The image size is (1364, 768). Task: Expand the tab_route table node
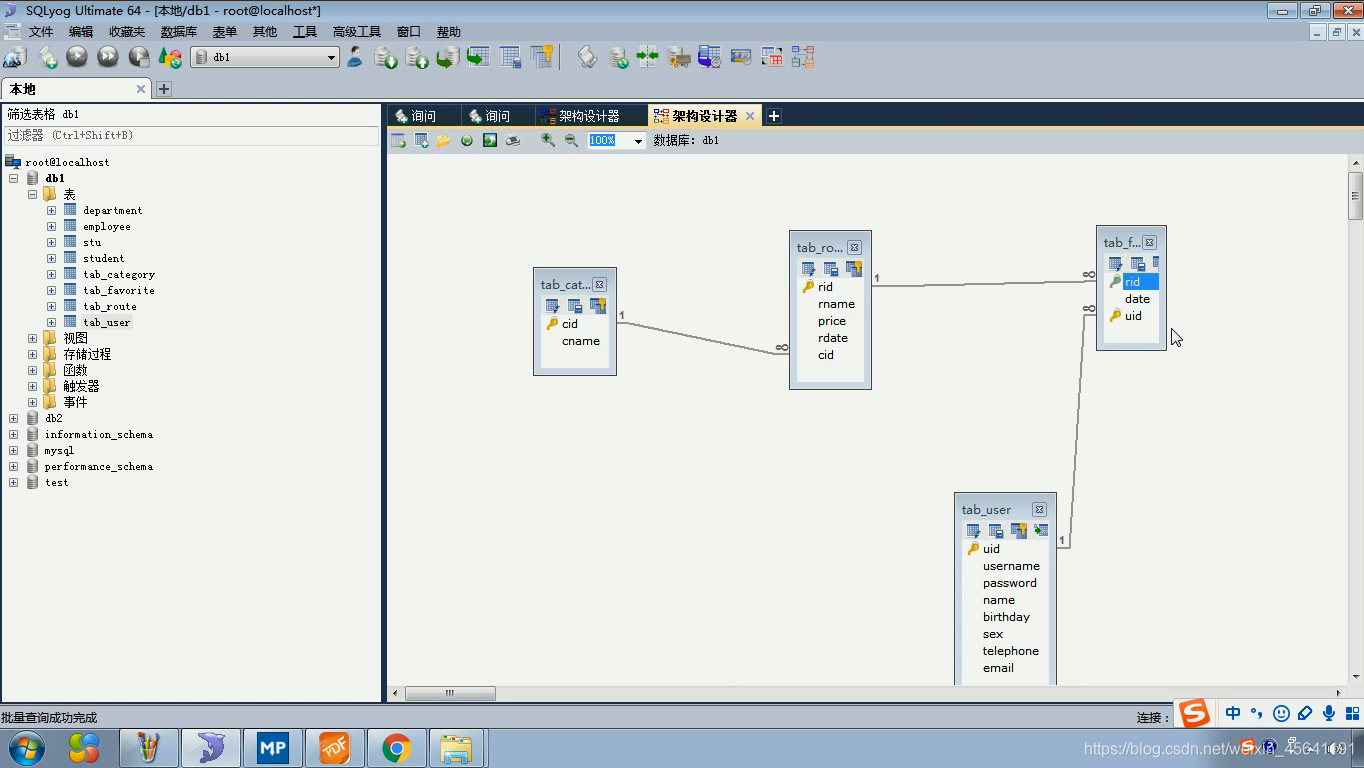[x=51, y=306]
